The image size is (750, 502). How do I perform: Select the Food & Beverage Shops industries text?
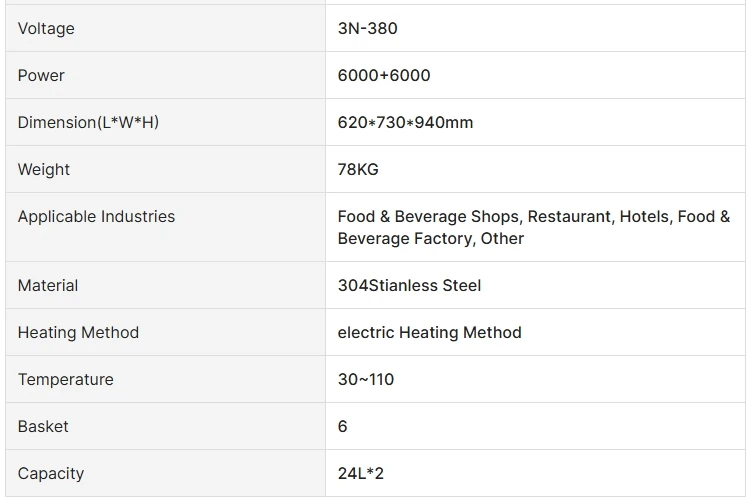coord(429,217)
